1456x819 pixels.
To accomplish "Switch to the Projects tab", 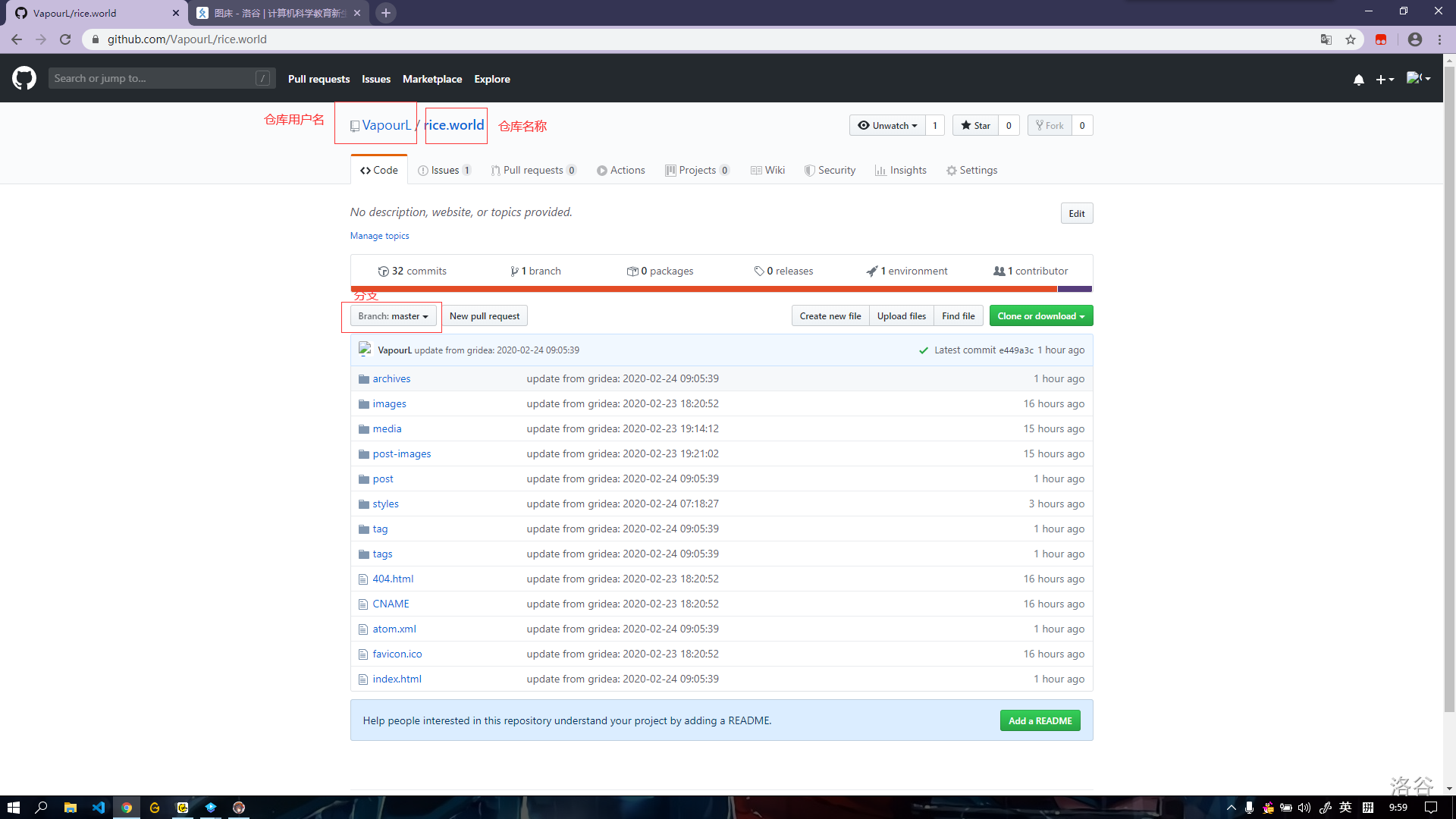I will 697,170.
